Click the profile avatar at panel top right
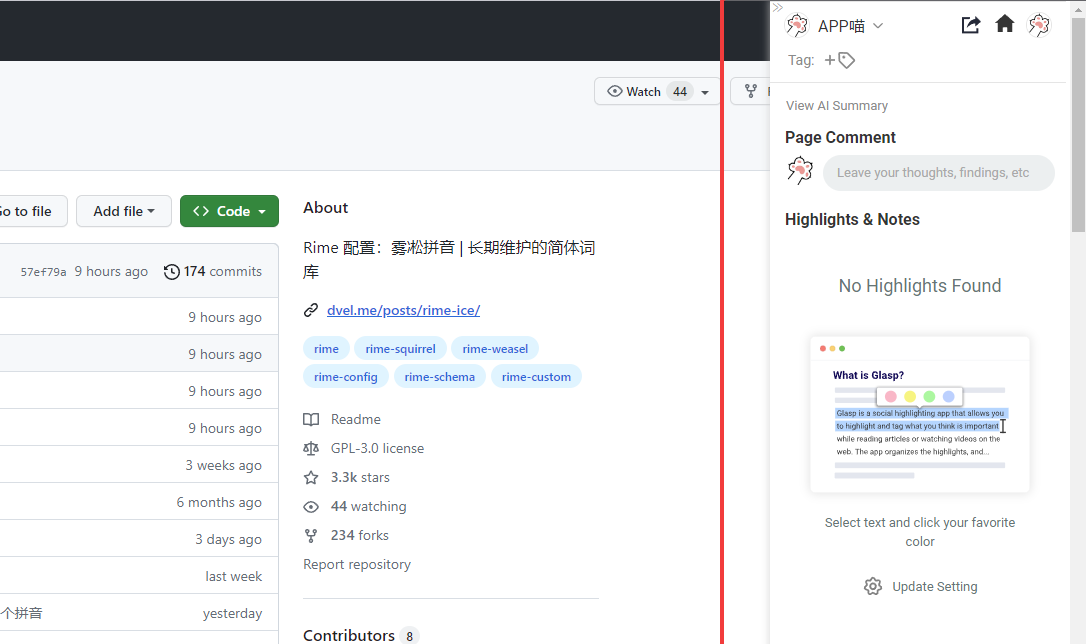This screenshot has width=1086, height=644. pyautogui.click(x=1040, y=25)
